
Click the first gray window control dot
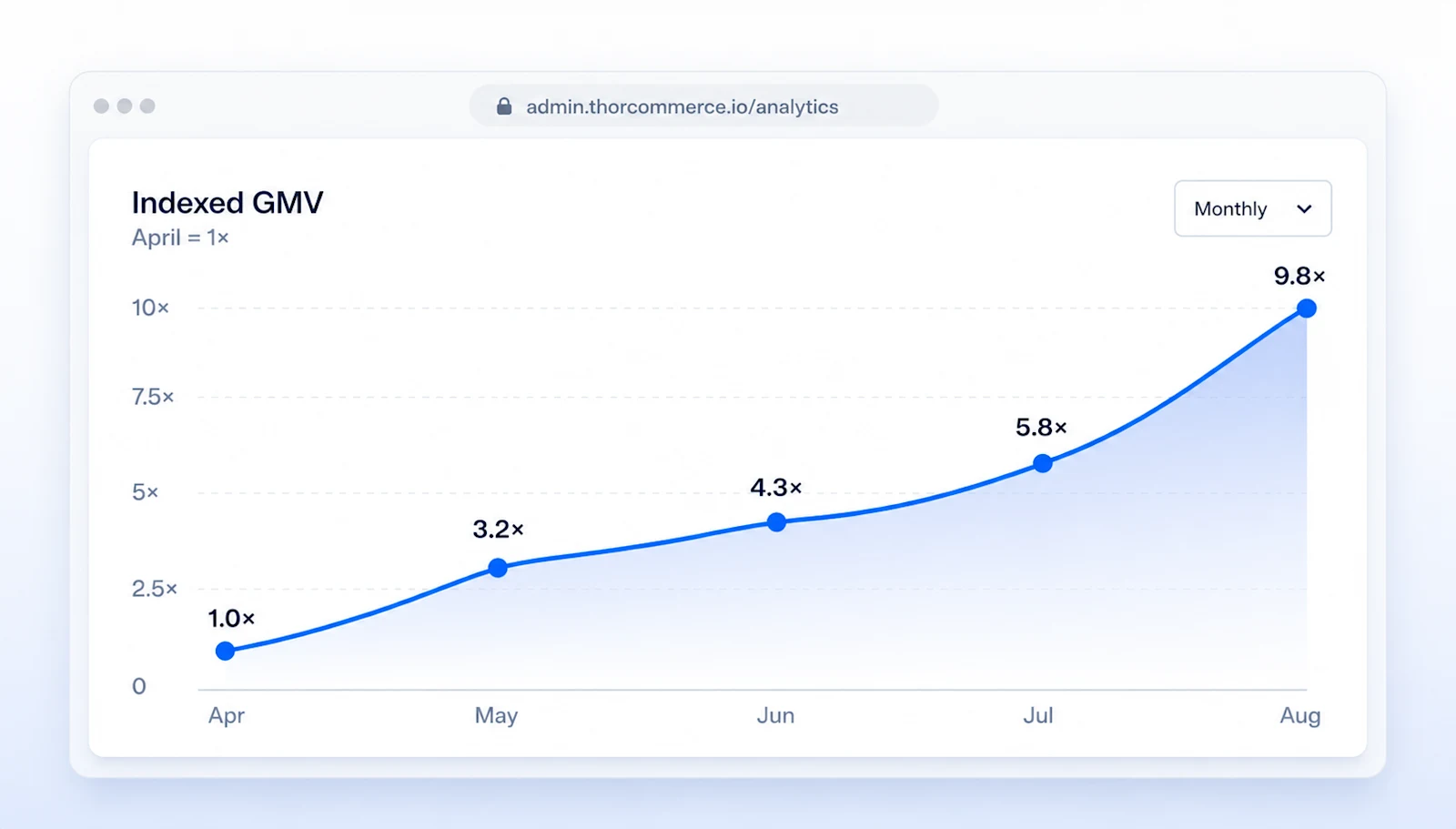(101, 106)
